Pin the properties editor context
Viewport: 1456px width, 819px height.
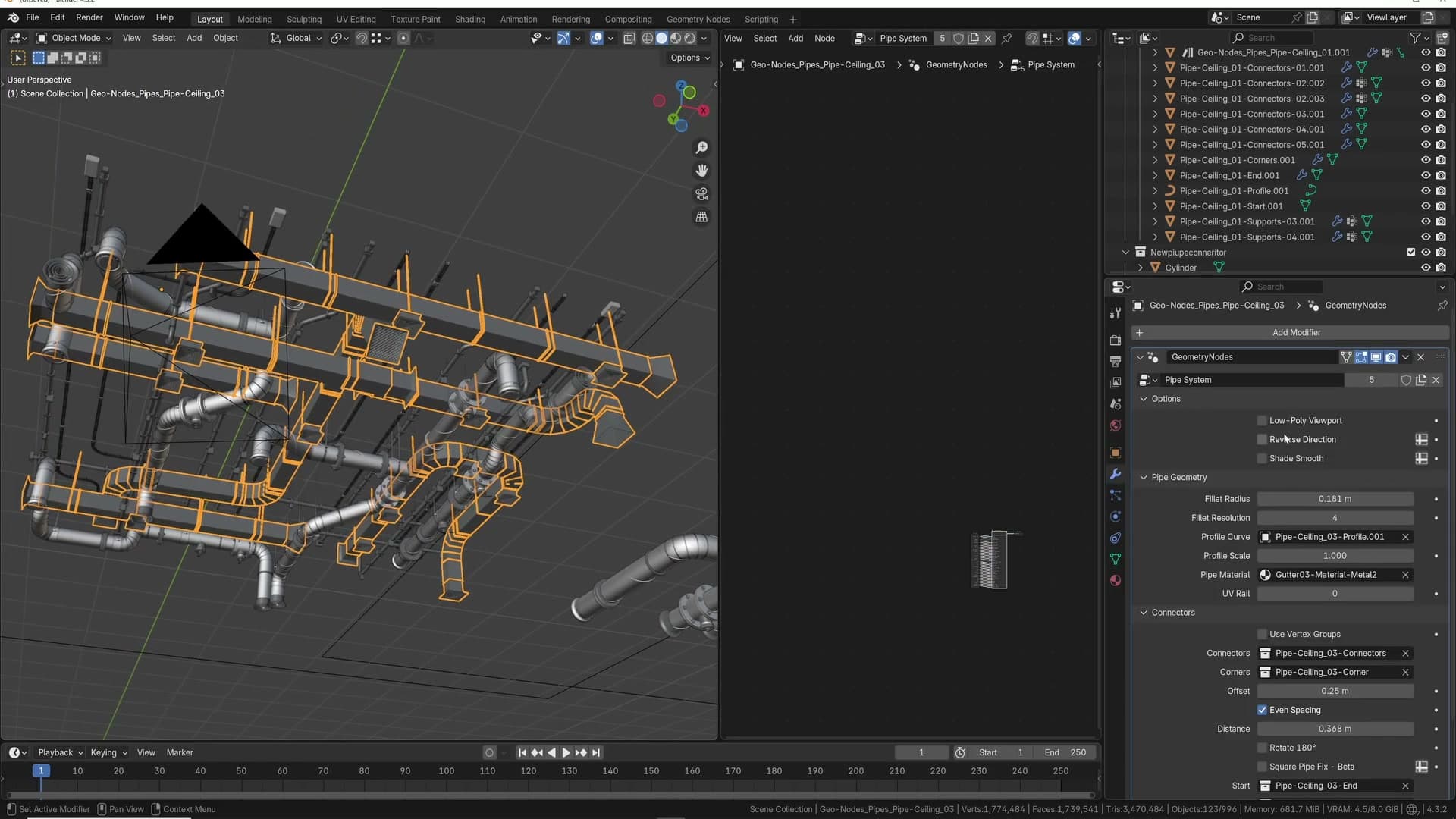[x=1442, y=306]
